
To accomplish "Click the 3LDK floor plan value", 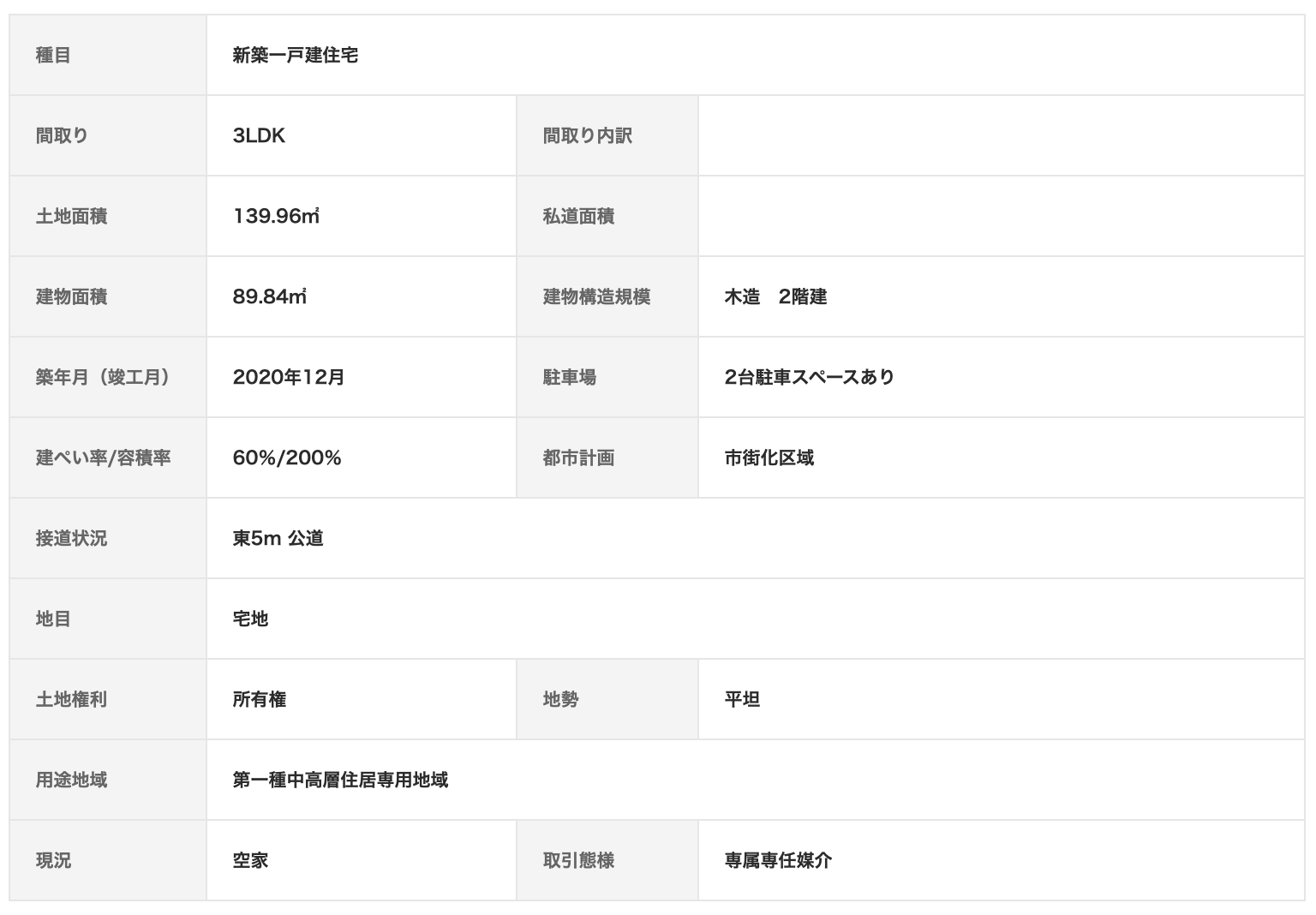I will 259,136.
